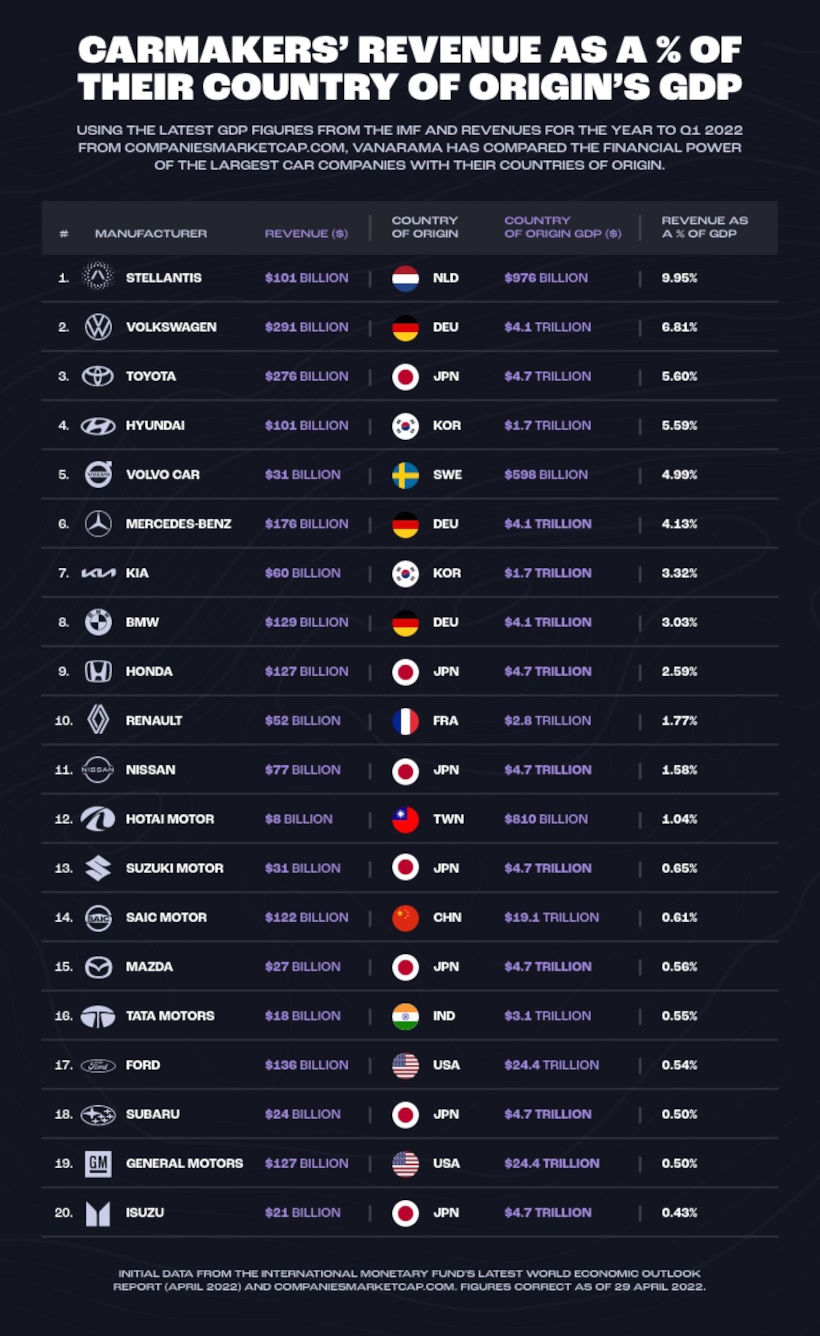Click the China flag beside CHN
820x1336 pixels.
(405, 917)
